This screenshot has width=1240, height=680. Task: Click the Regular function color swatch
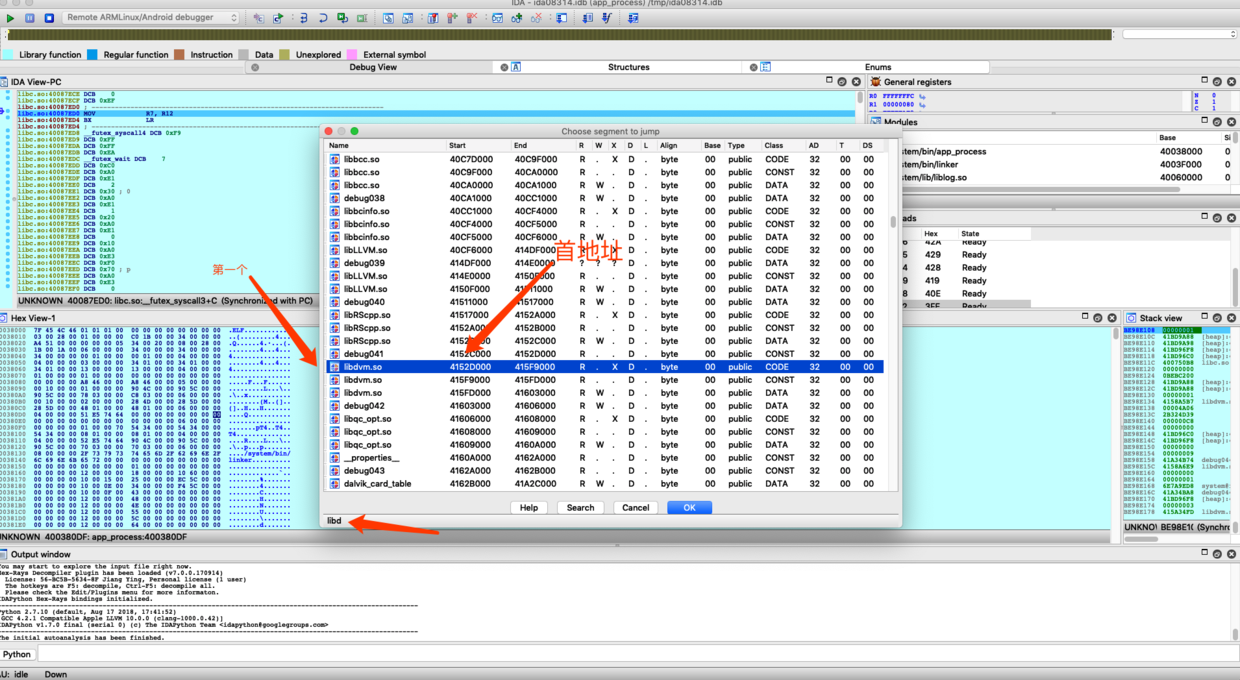pos(92,54)
